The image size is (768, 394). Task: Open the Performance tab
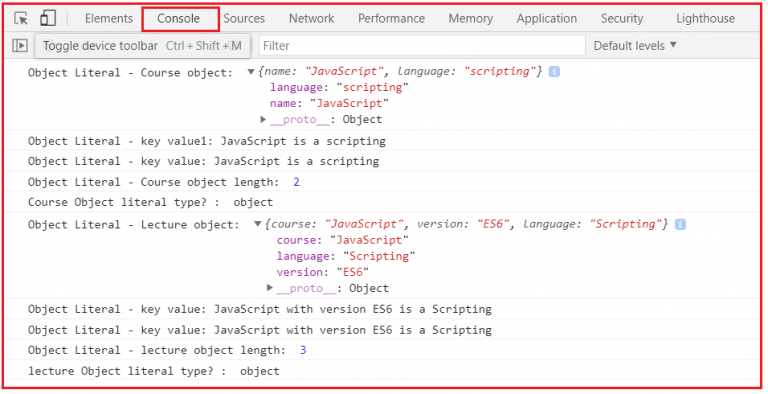[x=391, y=19]
